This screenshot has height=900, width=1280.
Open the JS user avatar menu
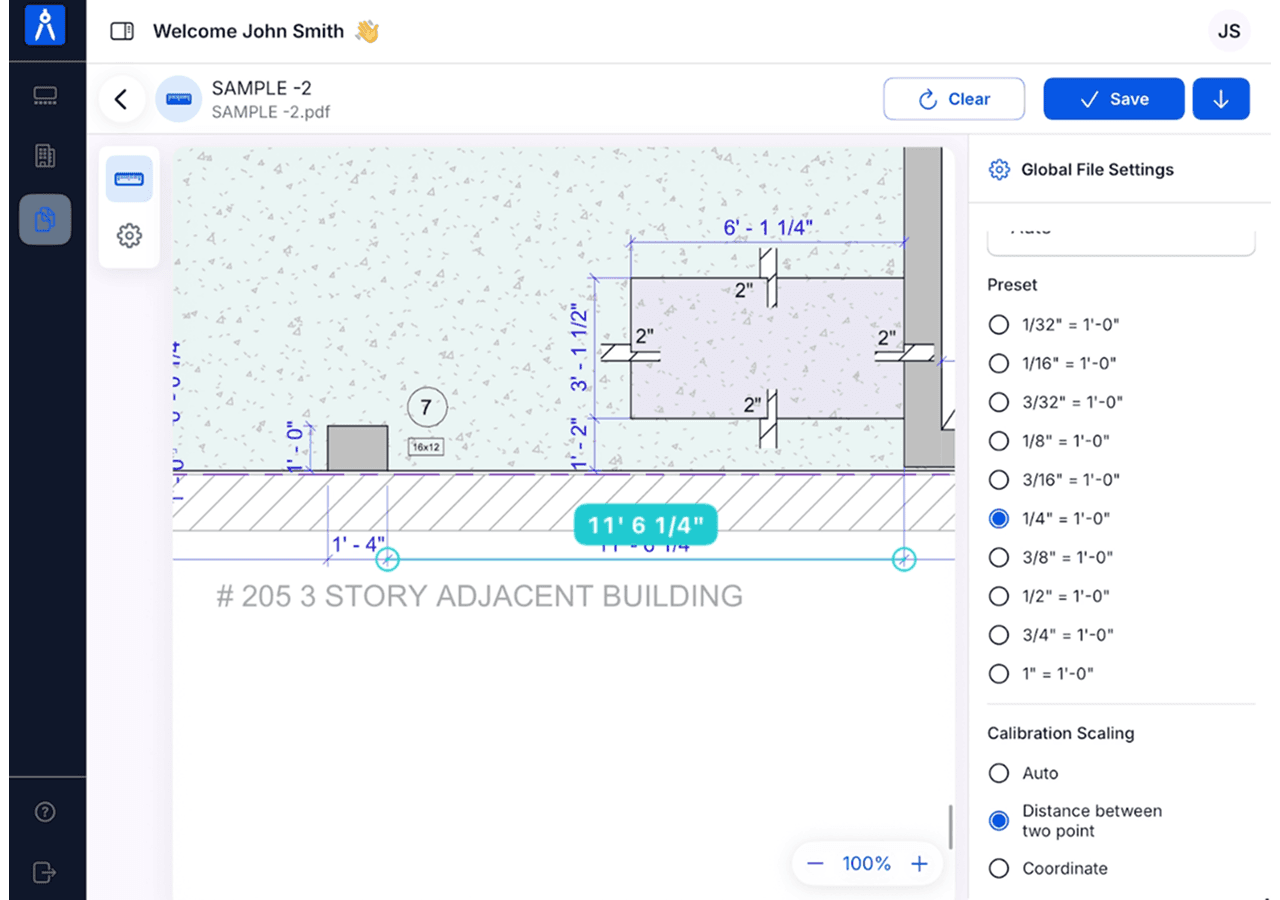tap(1229, 31)
